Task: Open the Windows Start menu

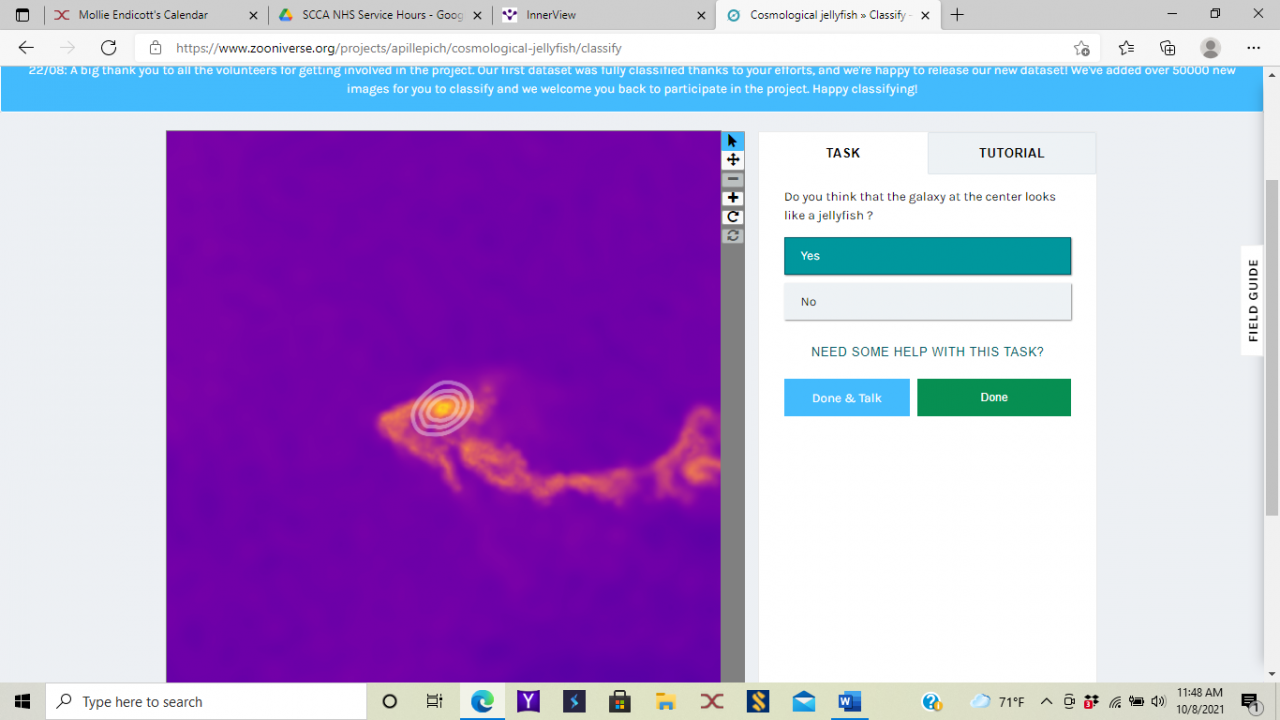Action: (22, 701)
